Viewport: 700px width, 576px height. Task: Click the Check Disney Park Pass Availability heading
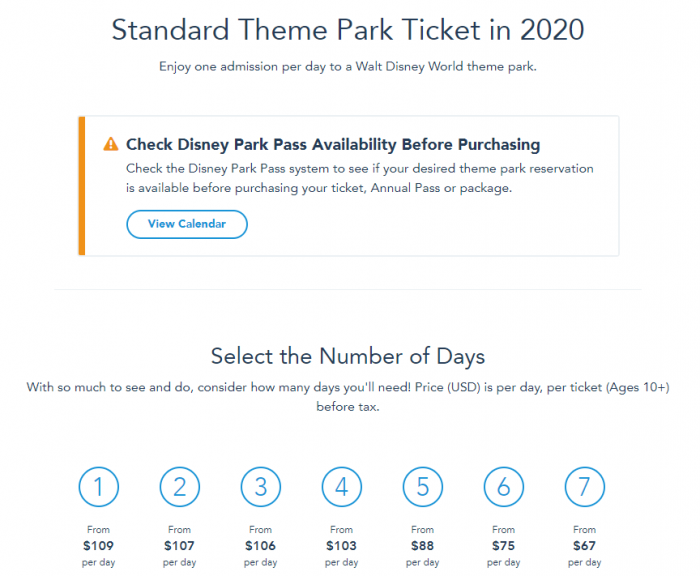click(333, 145)
